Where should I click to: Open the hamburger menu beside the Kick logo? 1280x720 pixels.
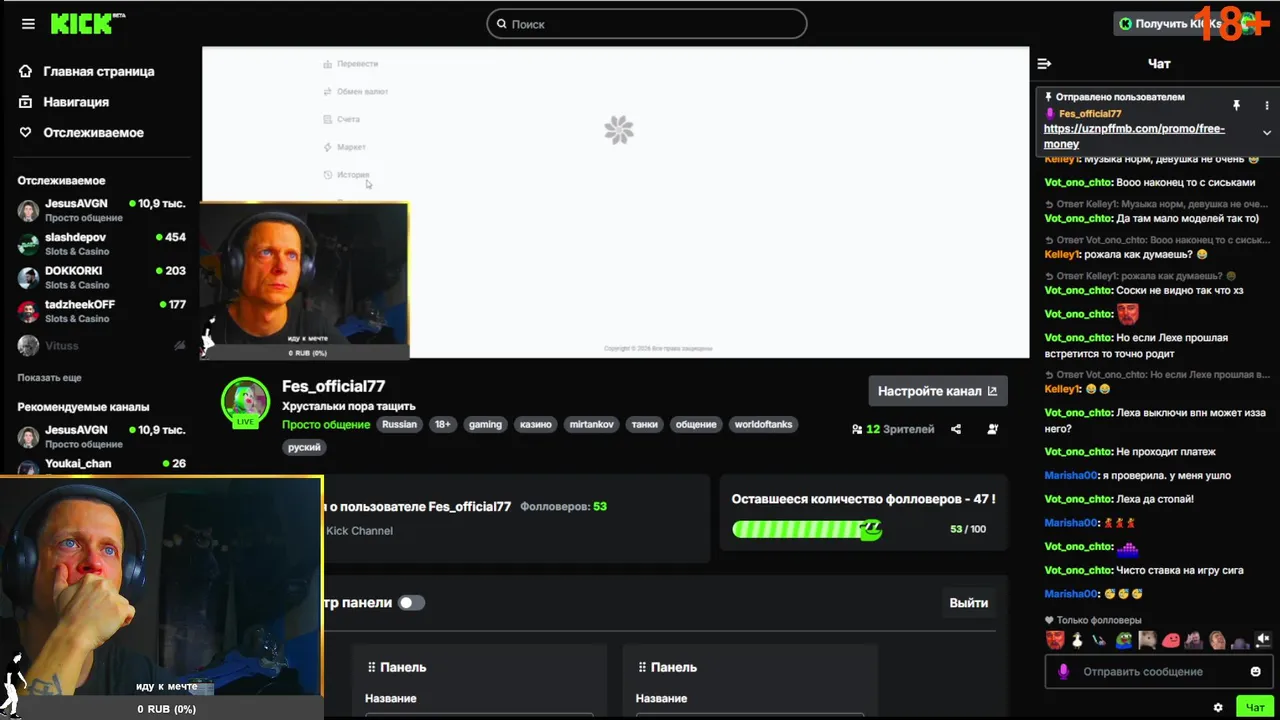[28, 24]
